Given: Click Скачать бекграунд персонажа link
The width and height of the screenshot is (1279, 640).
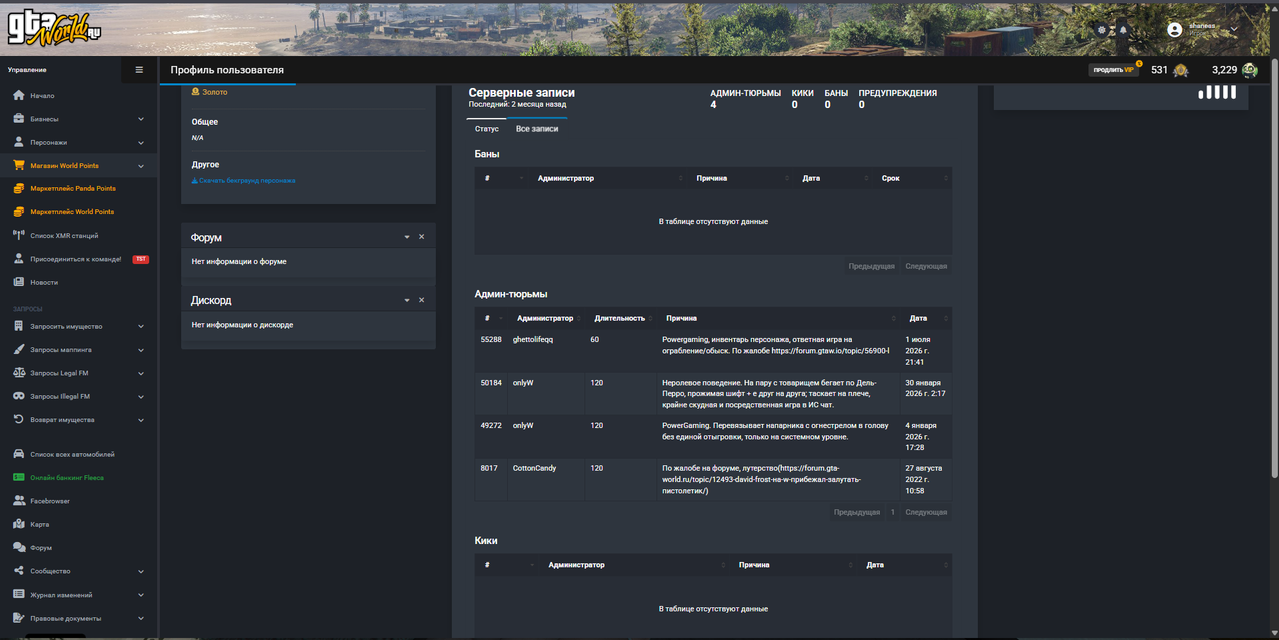Looking at the screenshot, I should pos(243,181).
